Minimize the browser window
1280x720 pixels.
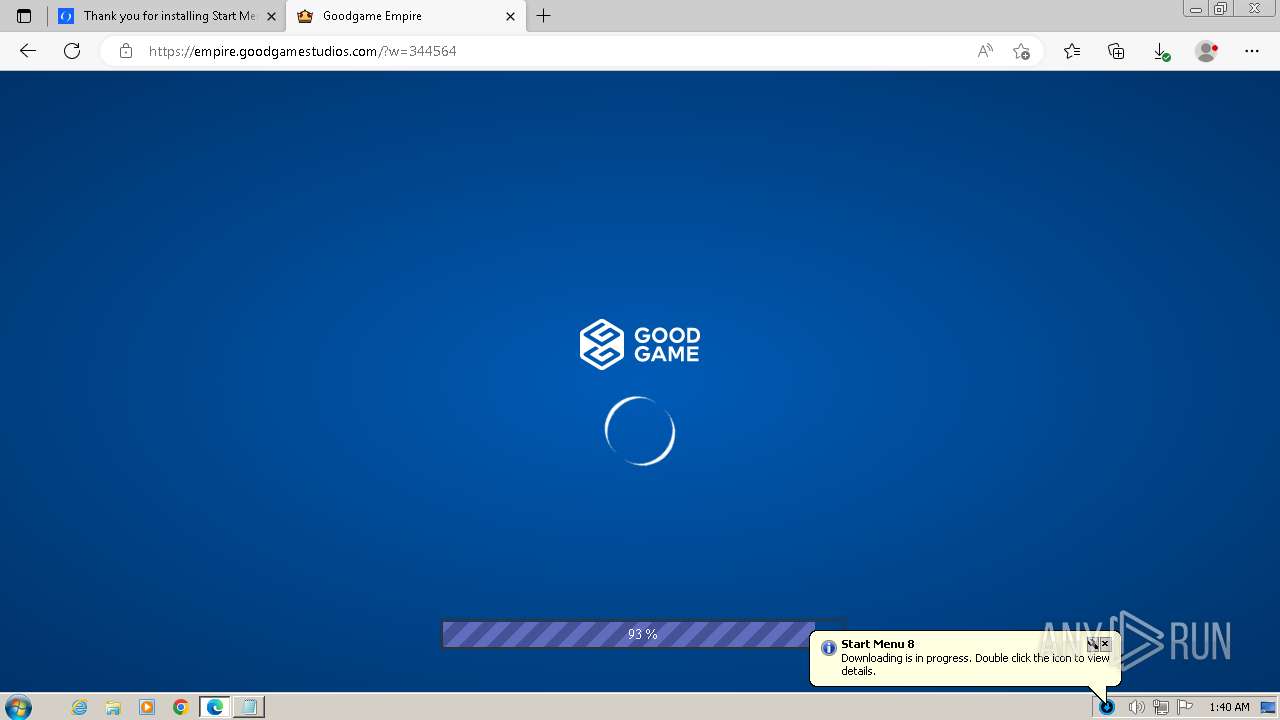pyautogui.click(x=1196, y=9)
